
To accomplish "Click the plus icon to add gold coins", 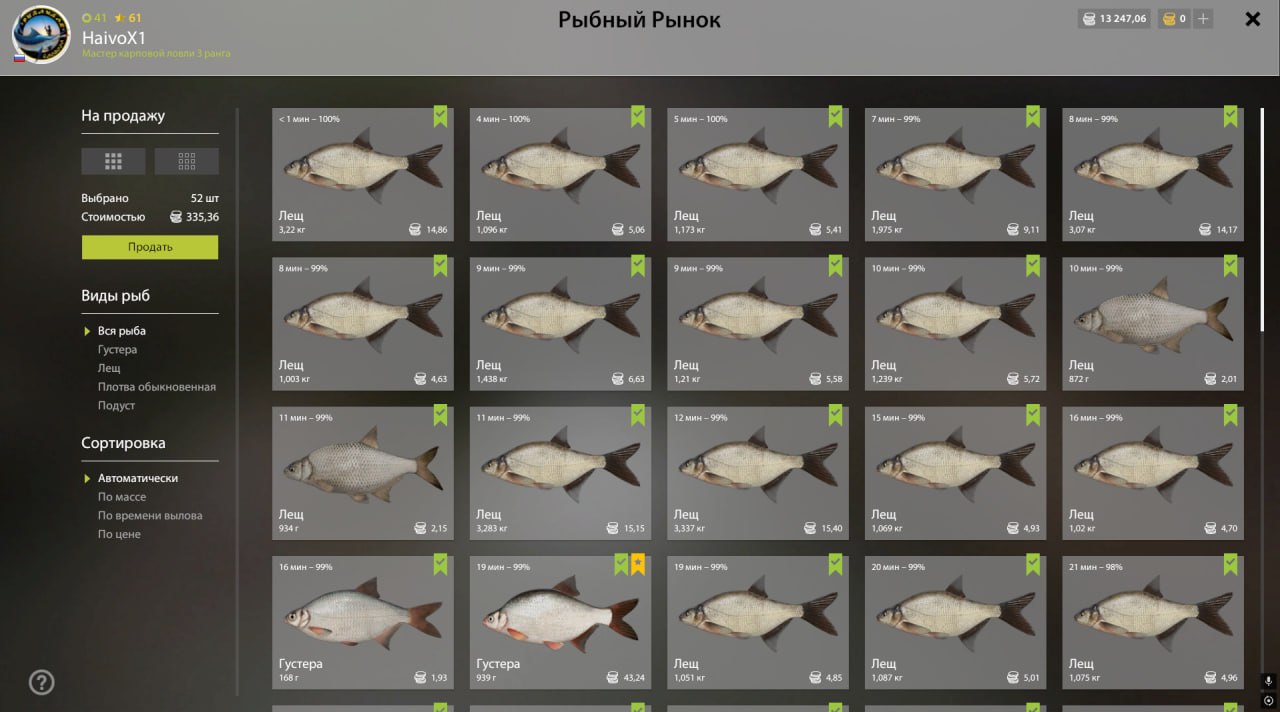I will click(x=1203, y=19).
